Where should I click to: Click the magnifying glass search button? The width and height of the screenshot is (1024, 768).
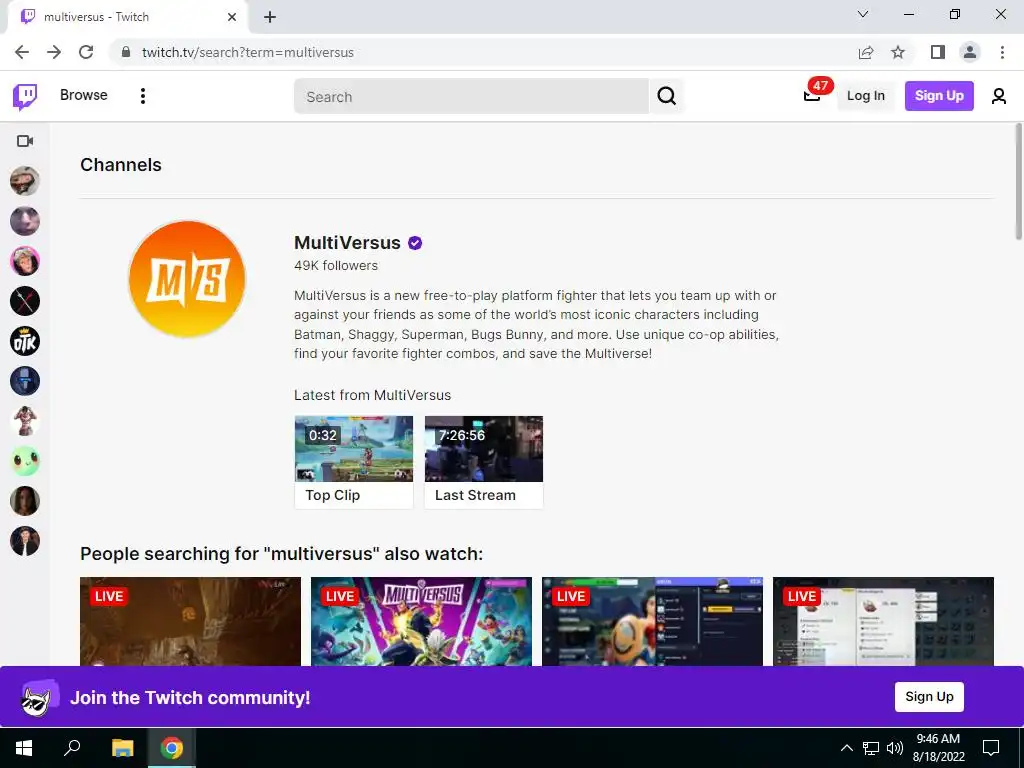click(x=666, y=96)
